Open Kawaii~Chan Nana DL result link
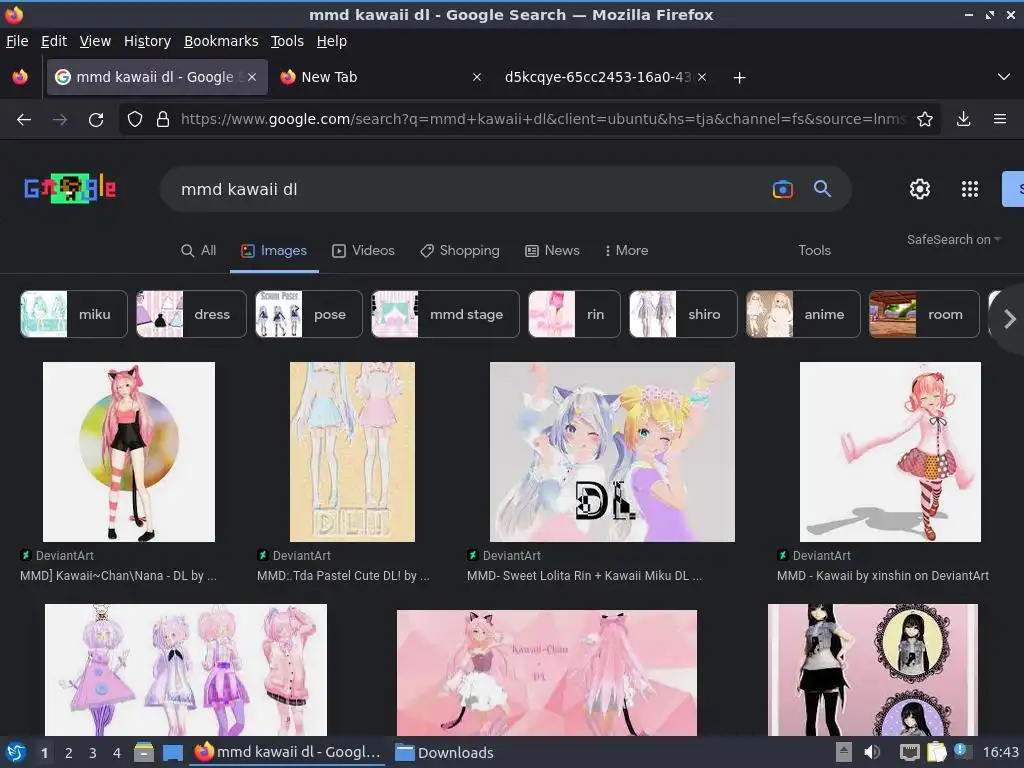Image resolution: width=1024 pixels, height=768 pixels. (x=118, y=576)
